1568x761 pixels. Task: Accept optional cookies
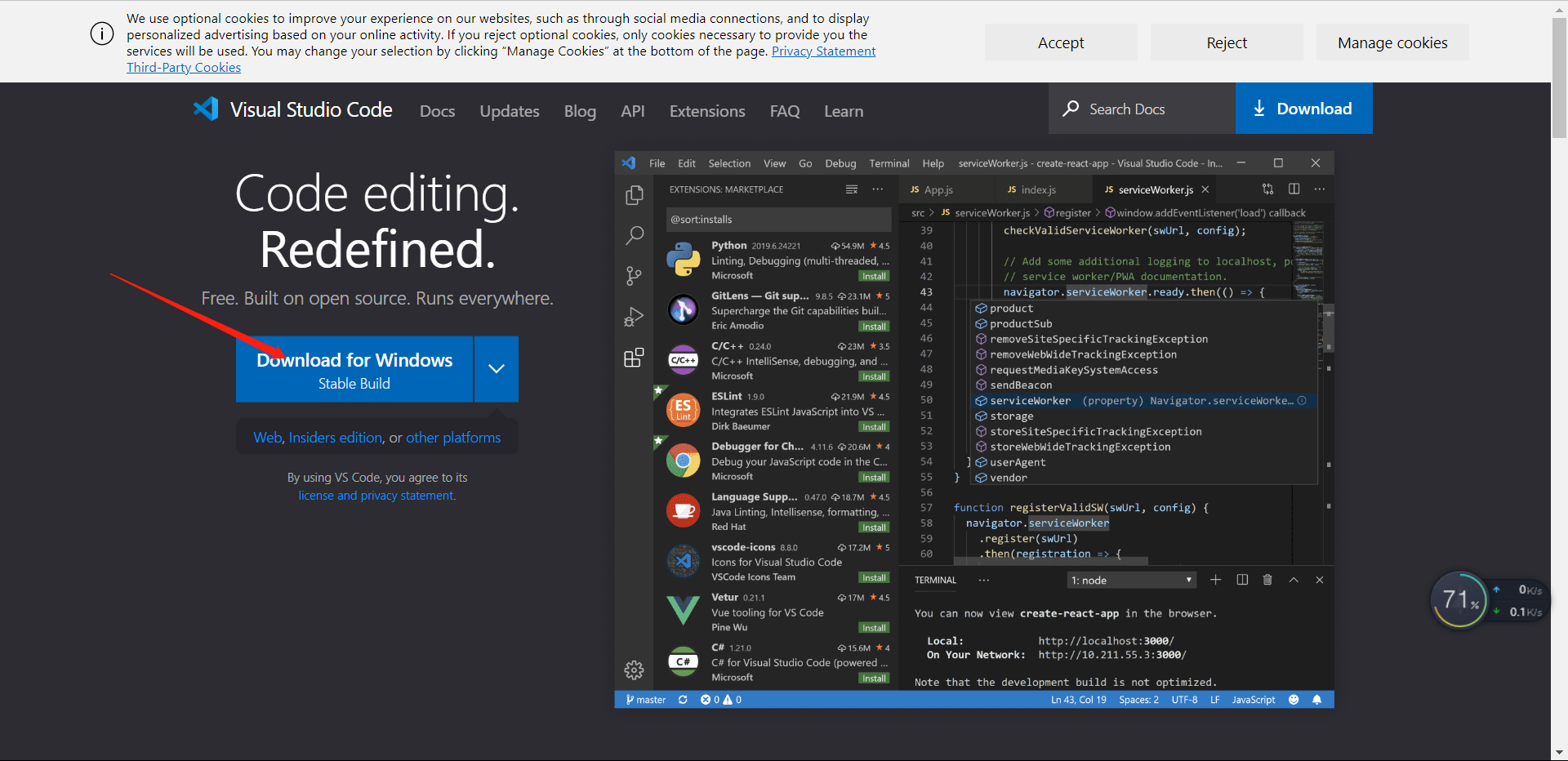[1061, 42]
